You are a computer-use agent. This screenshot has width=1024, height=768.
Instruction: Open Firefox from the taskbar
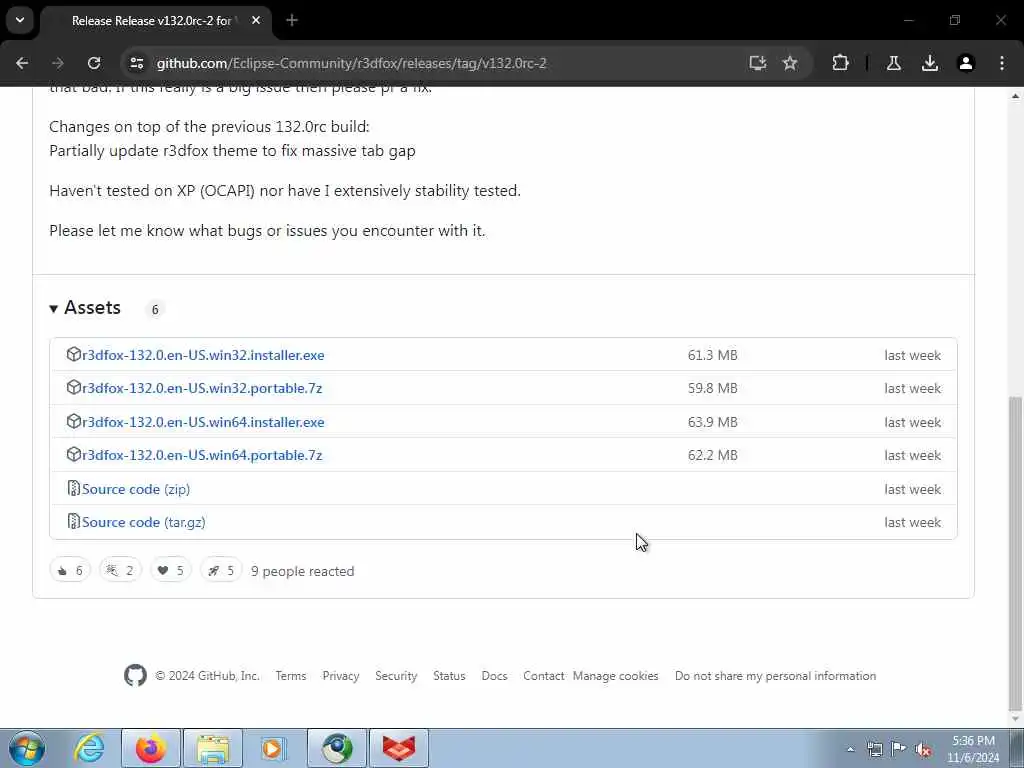pos(151,748)
